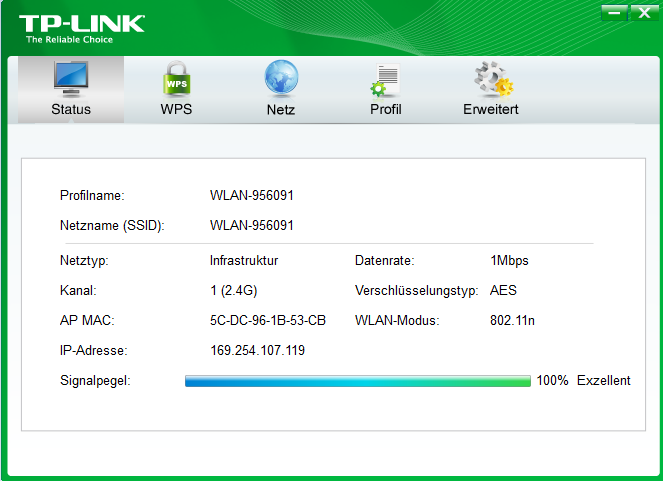
Task: Click the Signalpegel signal strength bar
Action: 358,381
